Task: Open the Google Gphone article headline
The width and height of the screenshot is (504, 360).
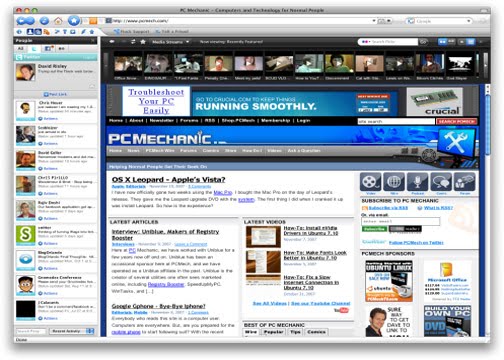Action: [158, 306]
